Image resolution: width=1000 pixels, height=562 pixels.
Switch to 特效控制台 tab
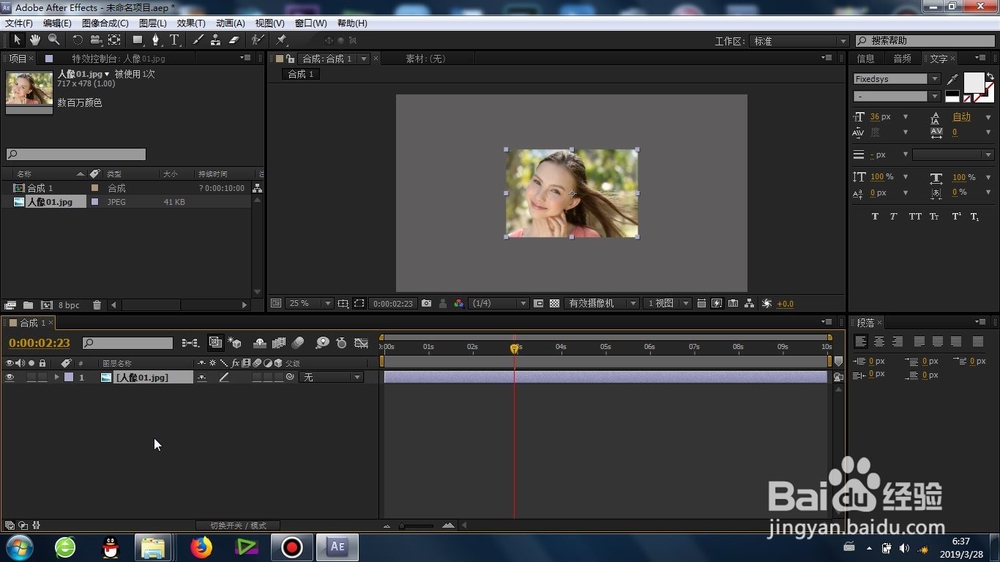coord(118,59)
